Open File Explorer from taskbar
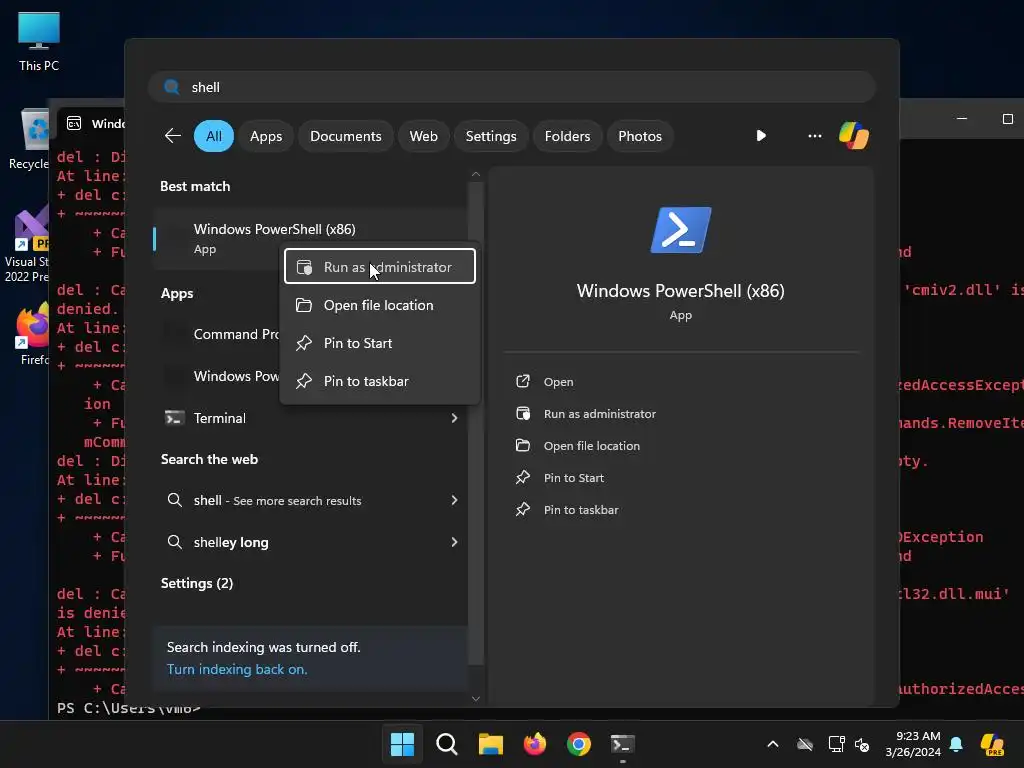 [490, 744]
